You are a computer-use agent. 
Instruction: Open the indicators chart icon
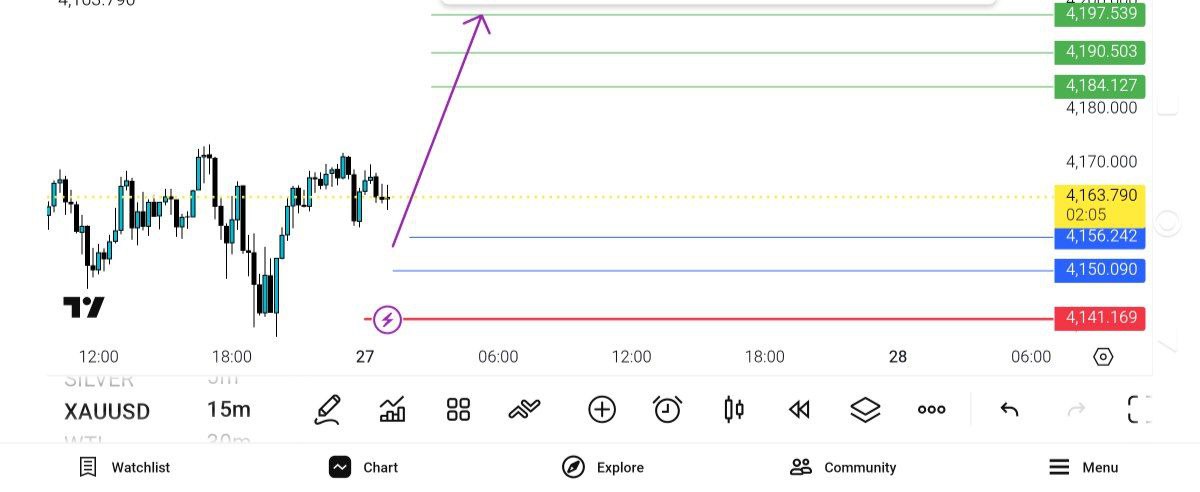[x=392, y=409]
